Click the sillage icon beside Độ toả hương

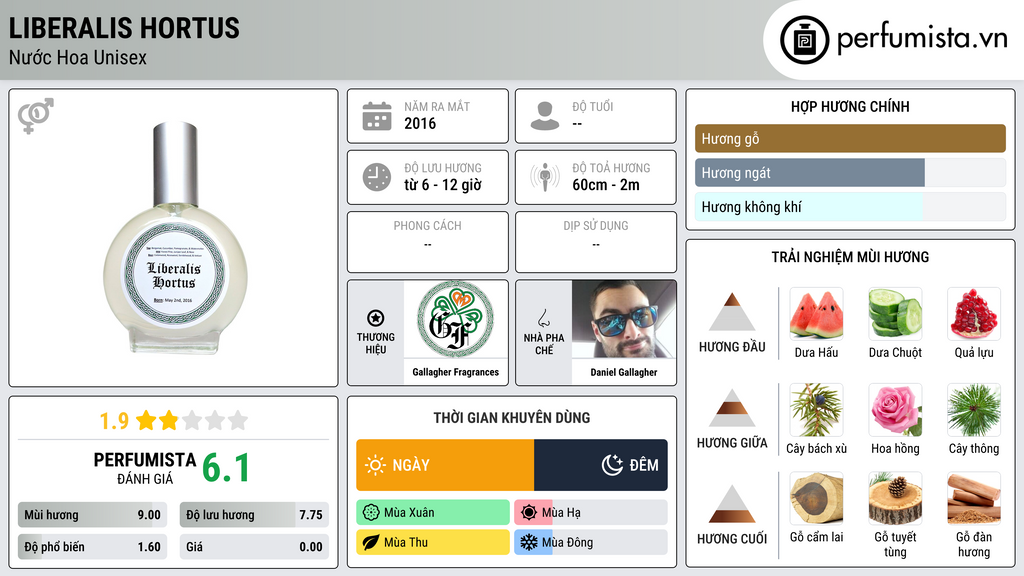pos(545,177)
